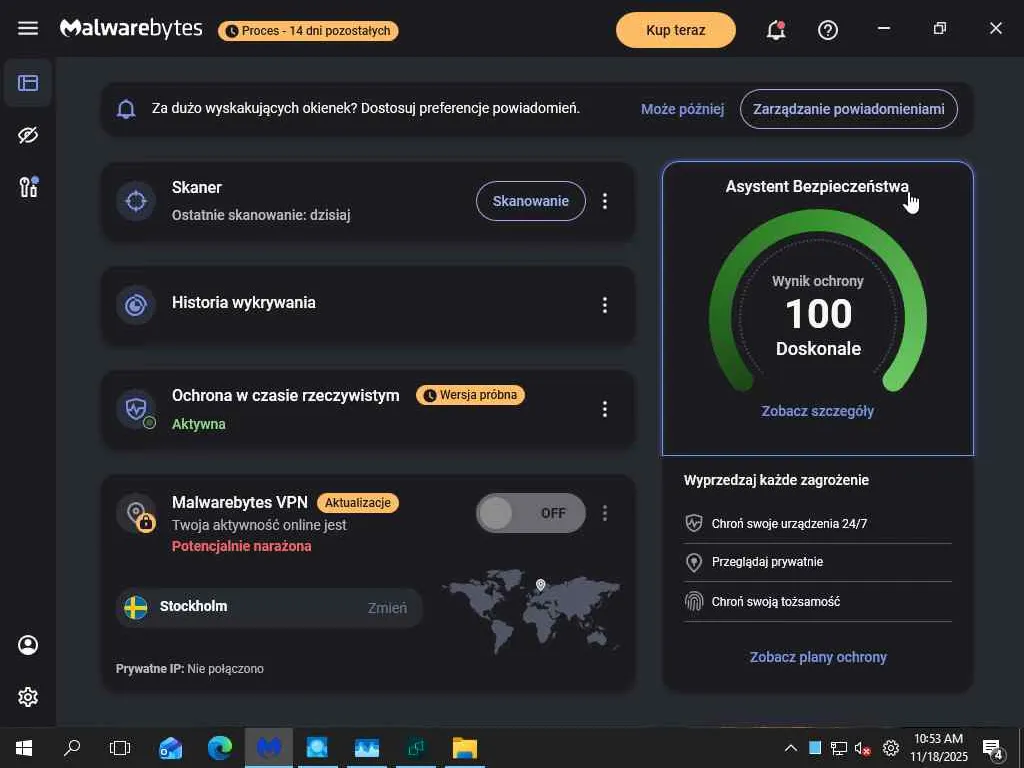Open Windows taskbar search

72,748
